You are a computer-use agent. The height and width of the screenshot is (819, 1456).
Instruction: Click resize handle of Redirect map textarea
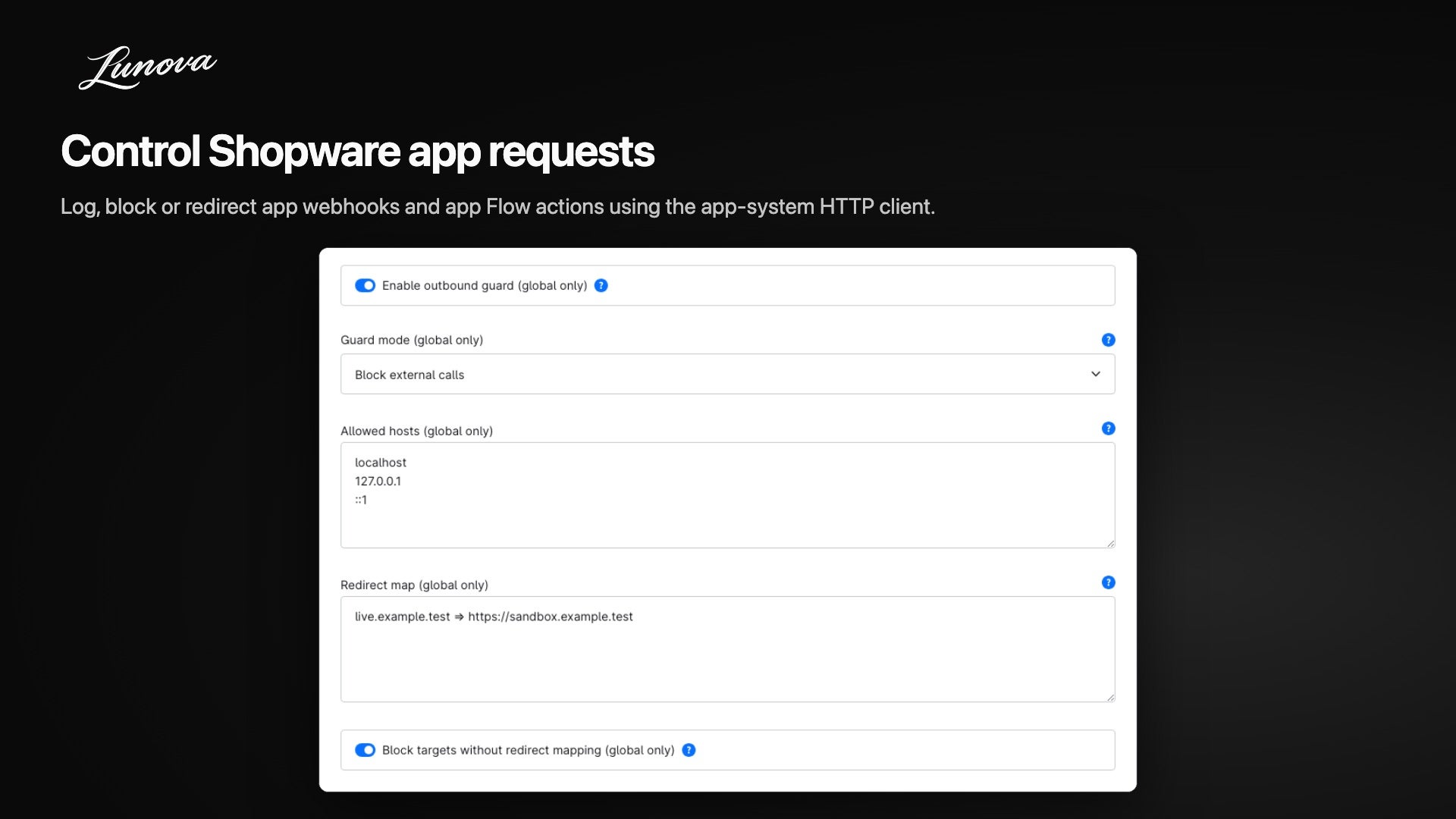click(1110, 697)
